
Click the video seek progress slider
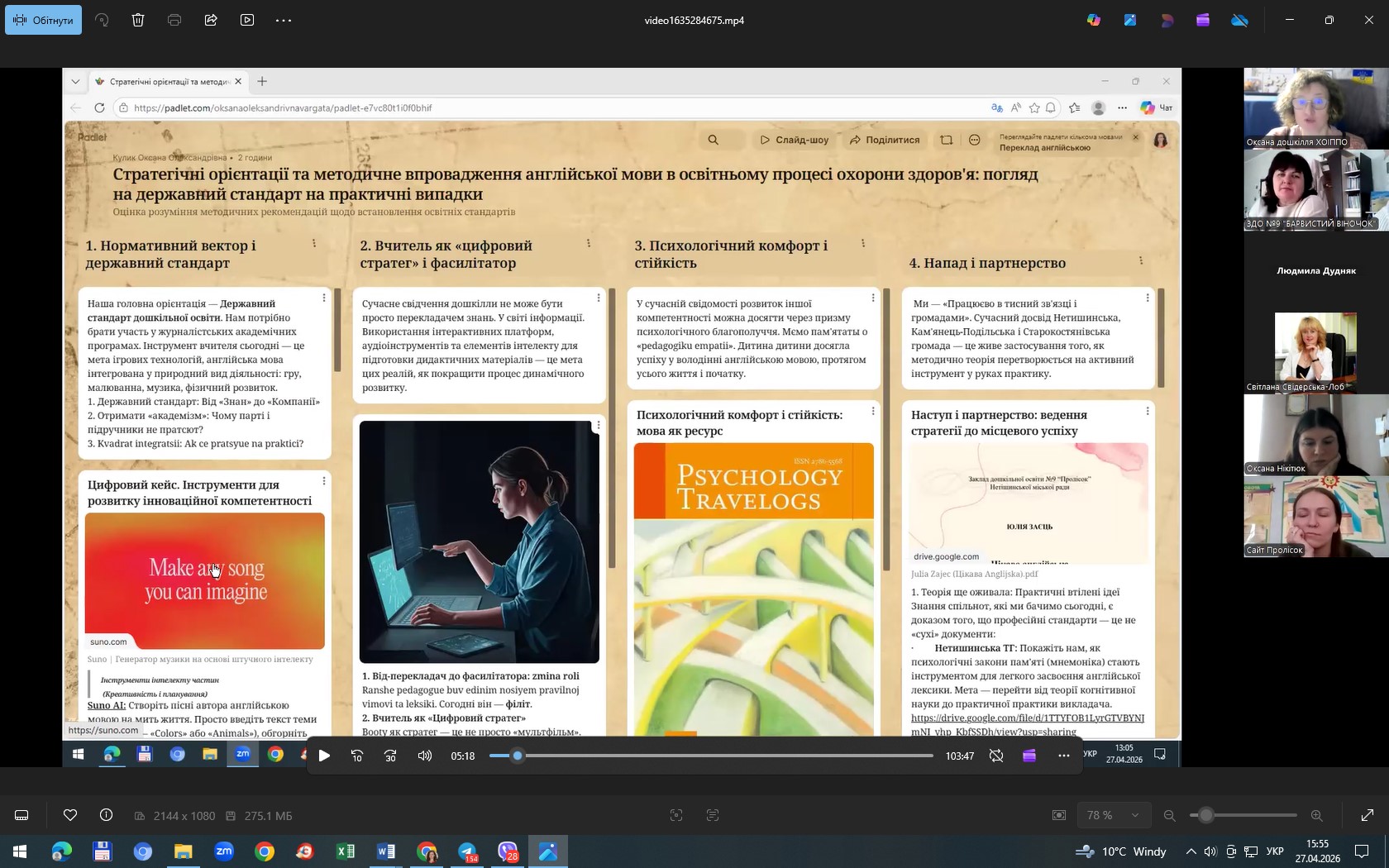point(711,756)
